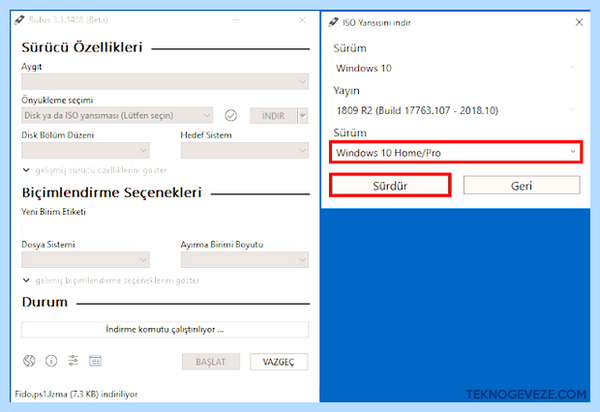The image size is (600, 412).
Task: Open the Yayın 1809 R2 release dropdown
Action: tap(456, 110)
